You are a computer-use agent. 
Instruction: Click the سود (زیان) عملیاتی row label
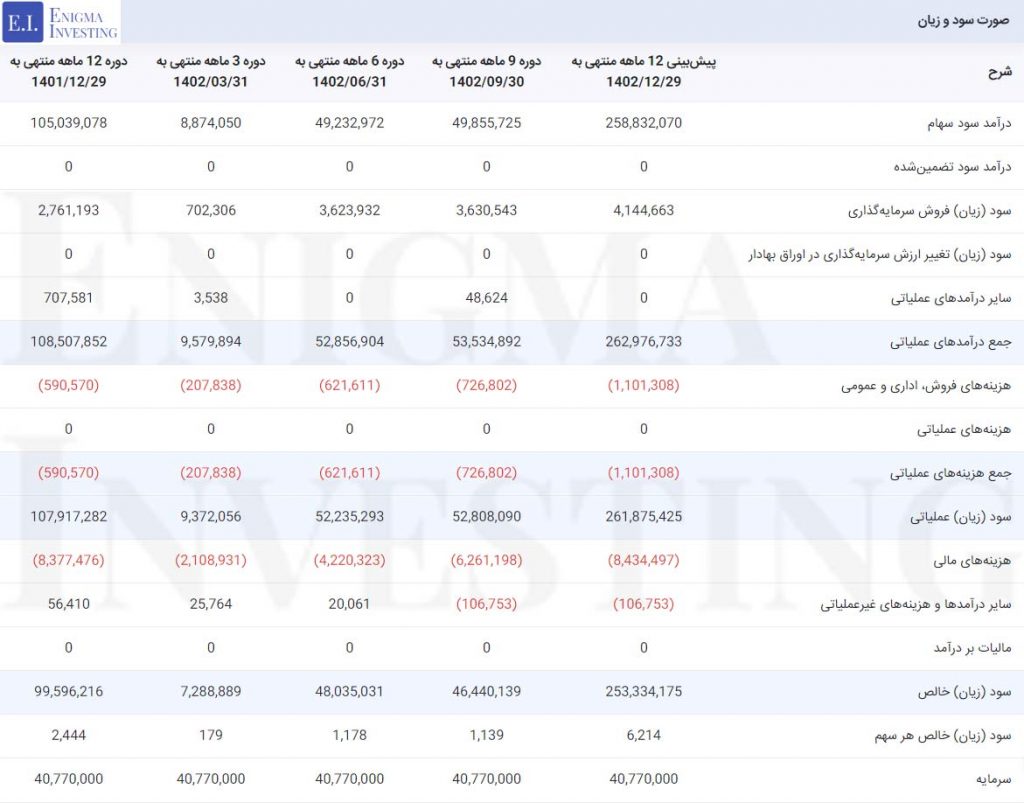click(x=961, y=517)
